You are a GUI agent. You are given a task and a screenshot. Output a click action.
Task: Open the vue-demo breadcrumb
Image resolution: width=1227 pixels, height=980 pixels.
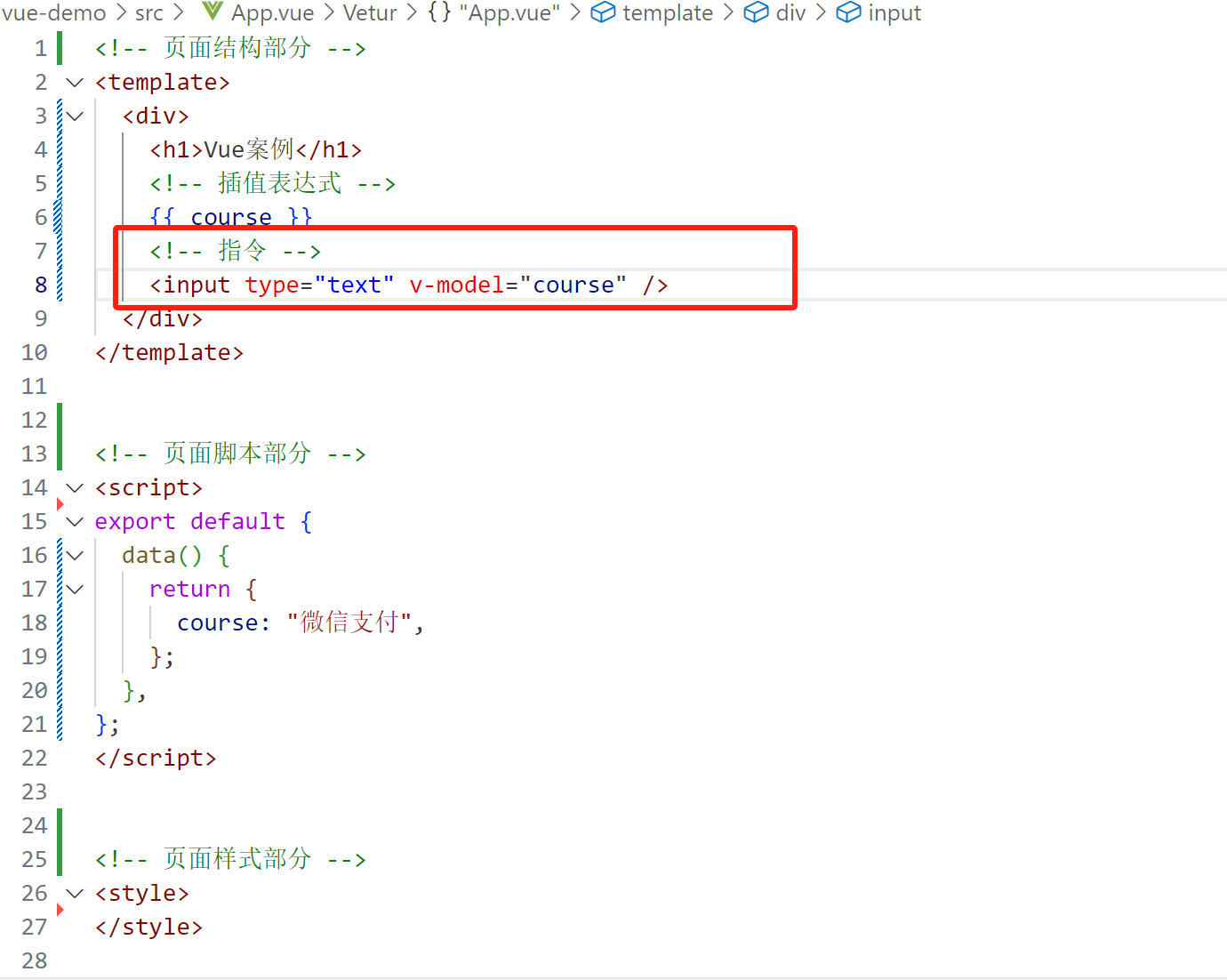[53, 12]
